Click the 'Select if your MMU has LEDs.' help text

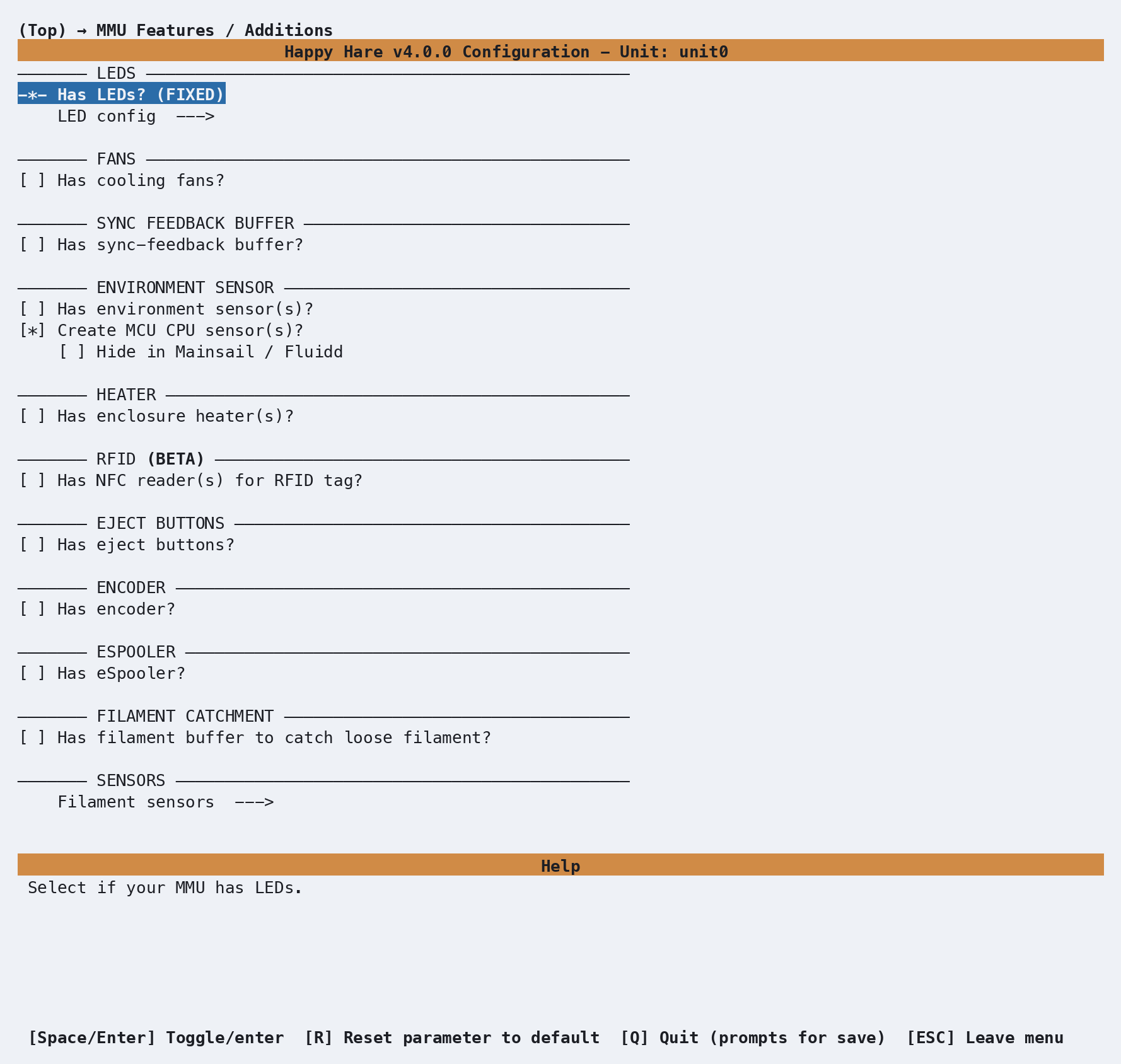coord(165,888)
